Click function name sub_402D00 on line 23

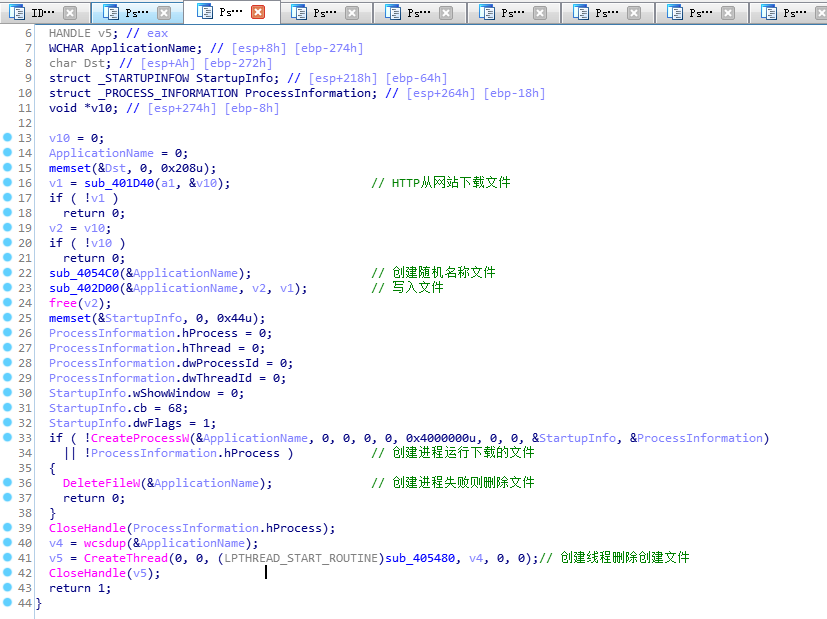(84, 288)
